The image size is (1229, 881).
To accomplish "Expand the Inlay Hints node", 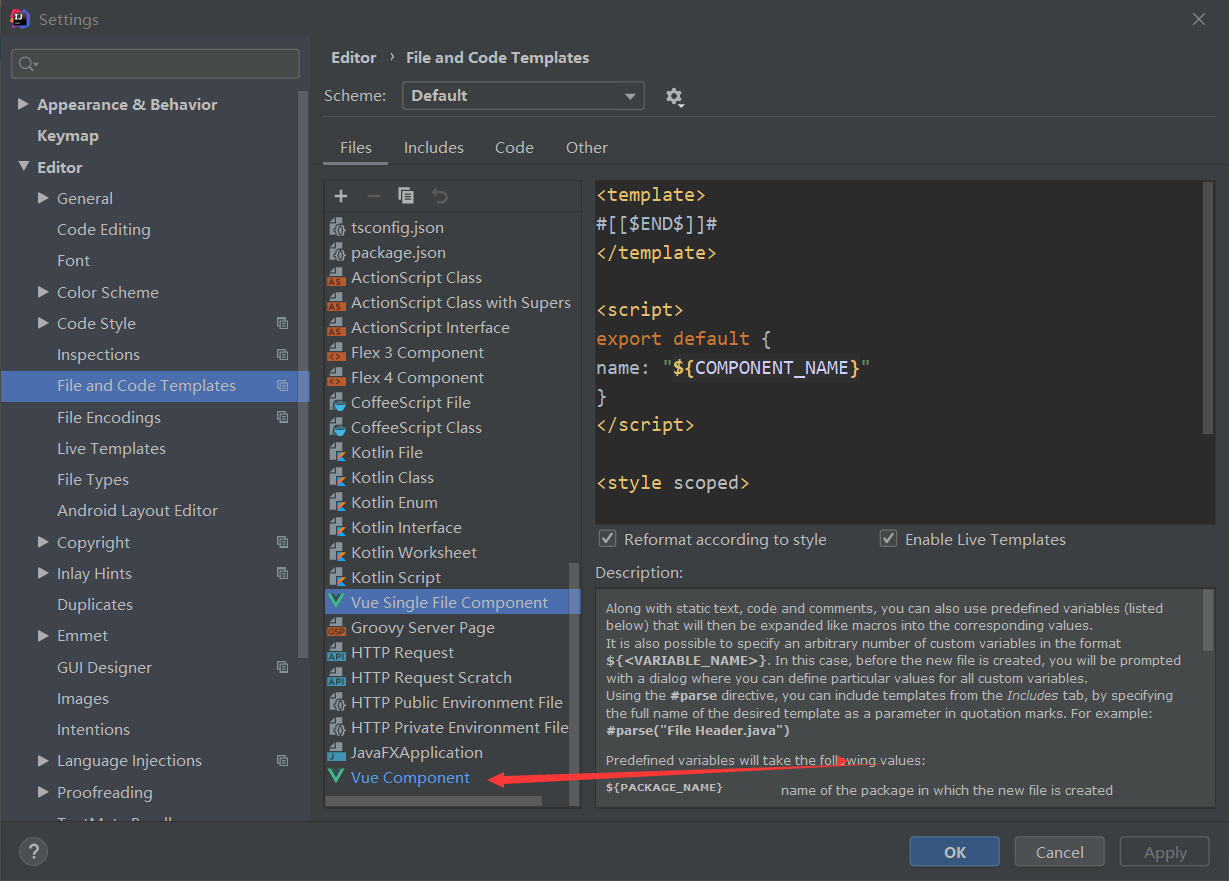I will coord(43,573).
